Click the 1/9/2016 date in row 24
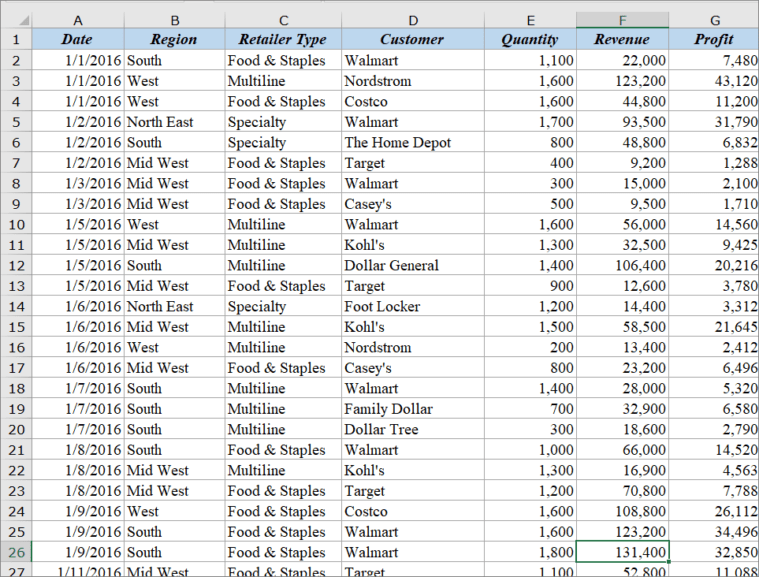 click(78, 511)
